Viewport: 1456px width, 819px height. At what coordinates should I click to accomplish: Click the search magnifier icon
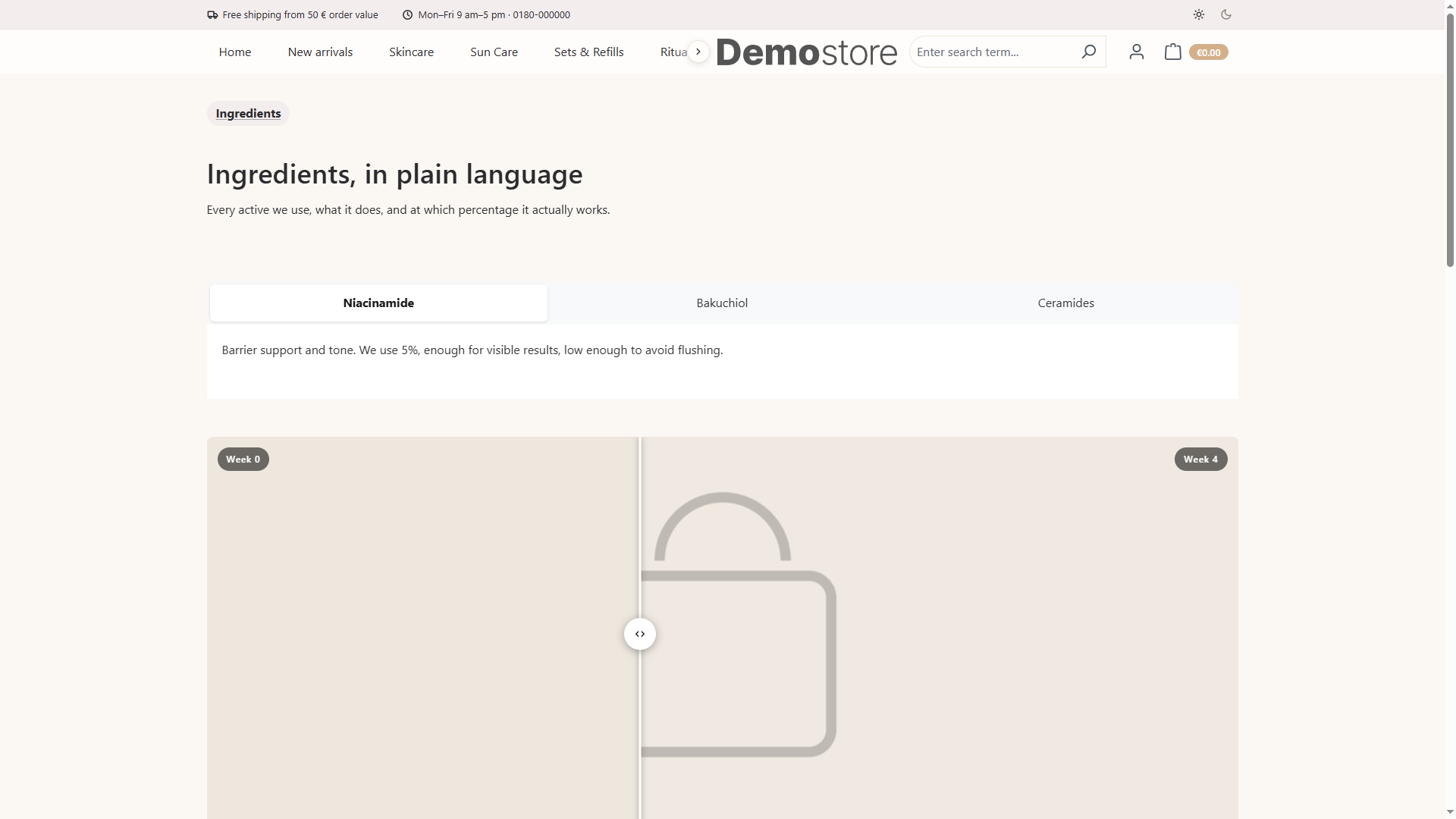pos(1089,52)
